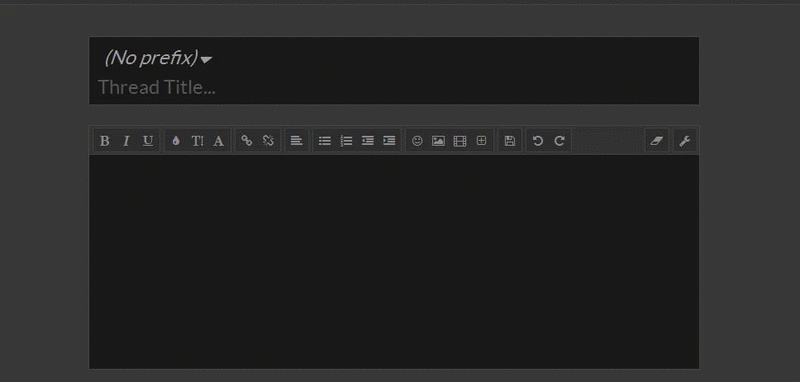Insert a link with chain icon

point(247,141)
